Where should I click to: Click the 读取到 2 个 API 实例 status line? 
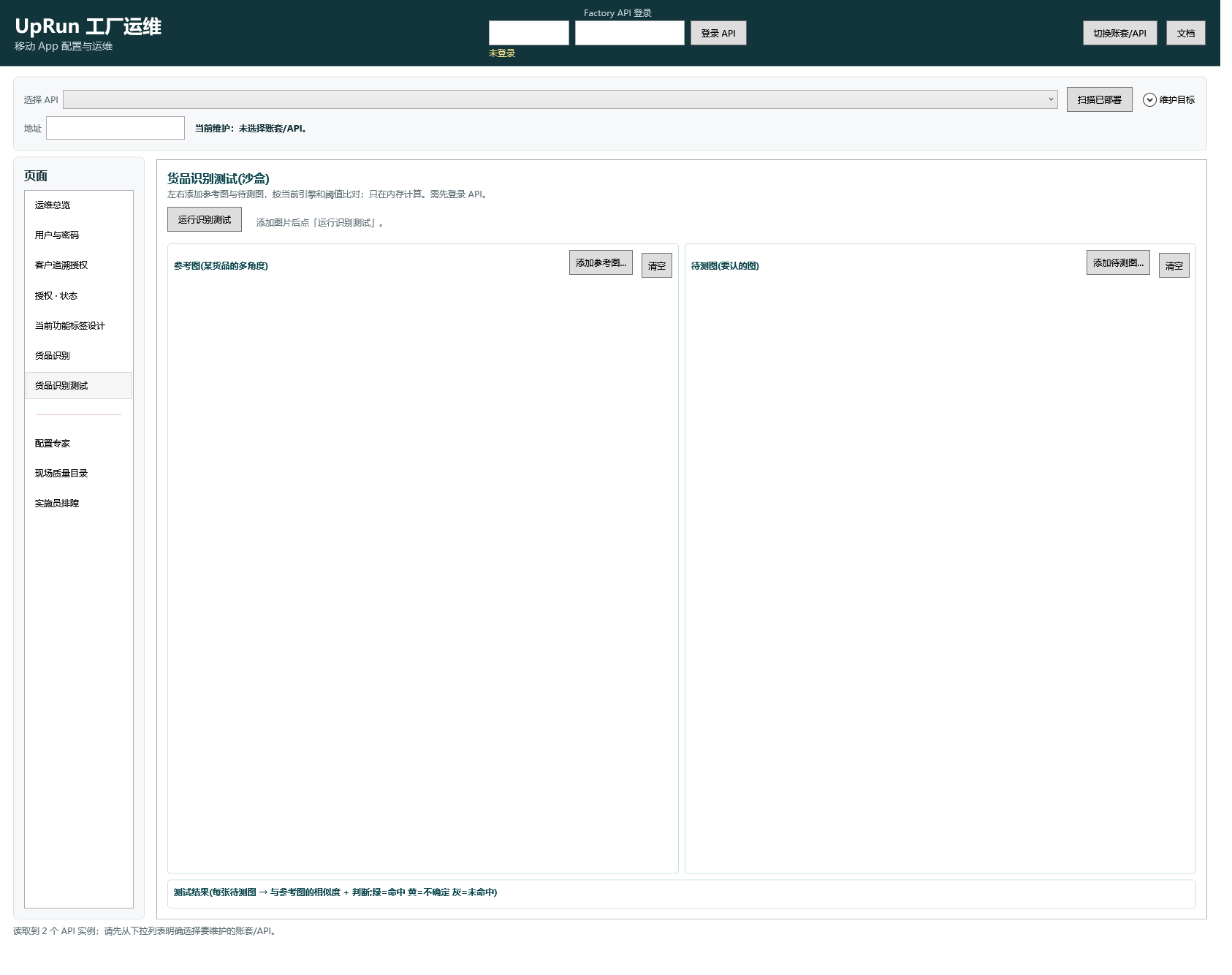click(x=146, y=931)
